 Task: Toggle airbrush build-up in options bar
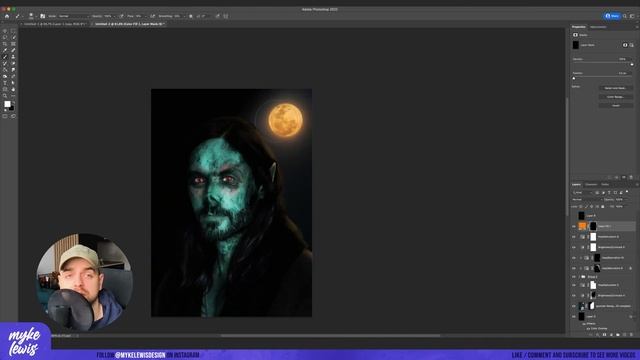(152, 16)
